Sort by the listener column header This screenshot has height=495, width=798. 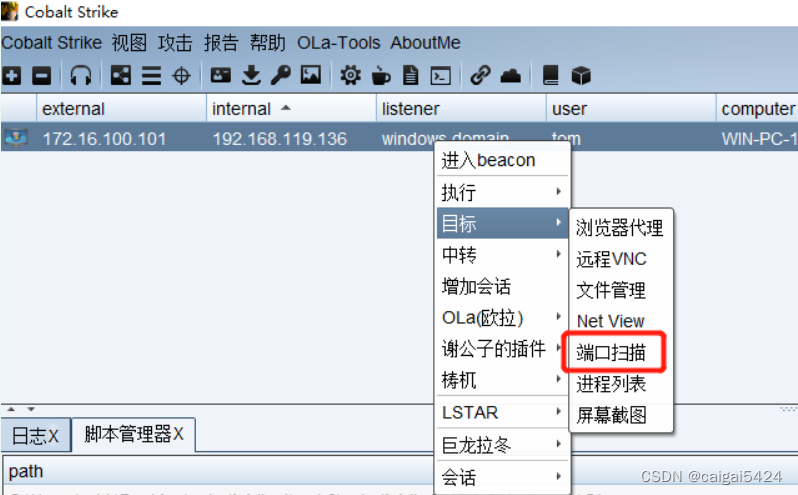coord(461,108)
